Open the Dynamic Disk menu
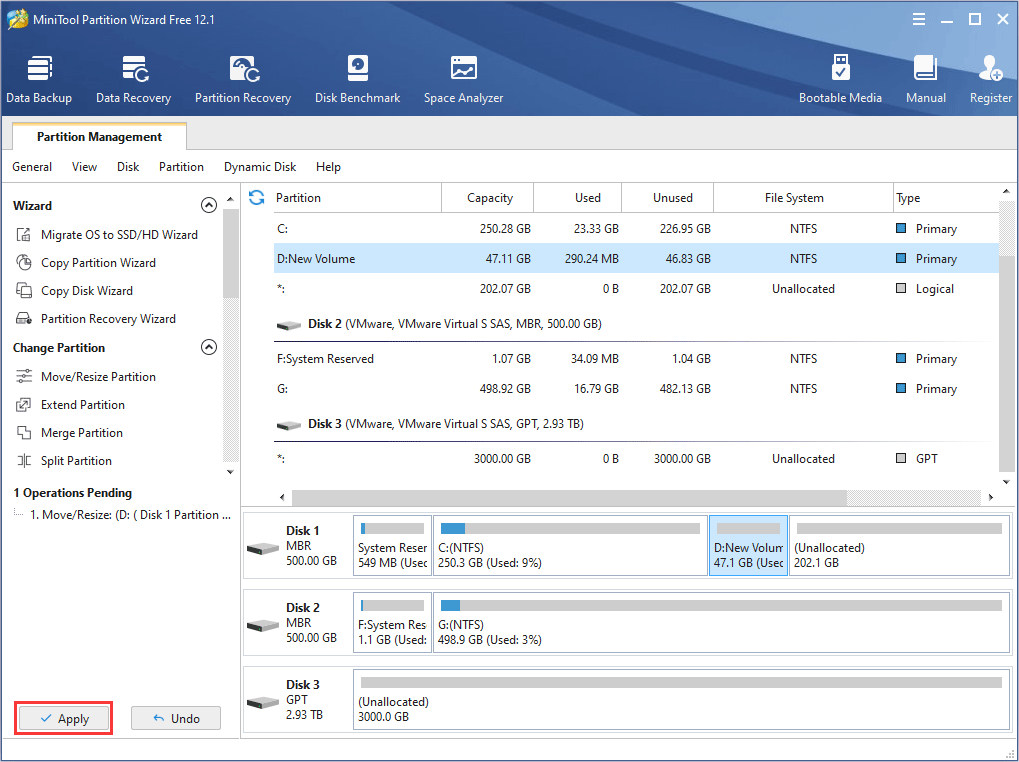Screen dimensions: 1019x762 (260, 167)
